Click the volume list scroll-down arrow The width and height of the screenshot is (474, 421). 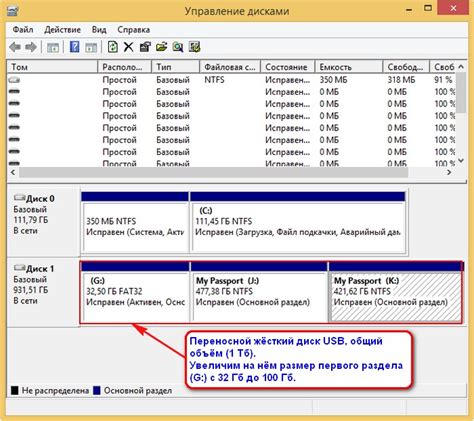461,161
